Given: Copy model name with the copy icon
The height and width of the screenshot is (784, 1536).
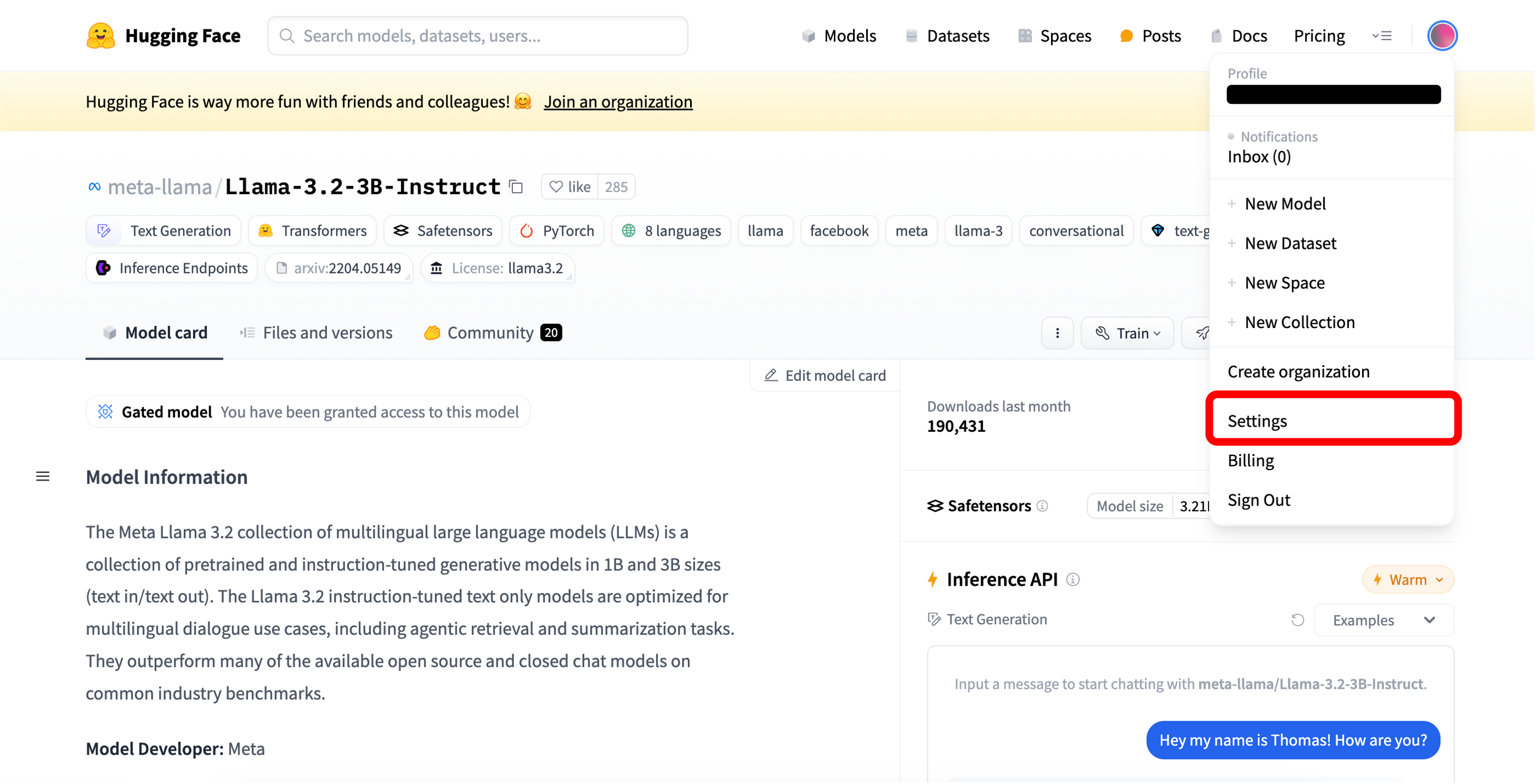Looking at the screenshot, I should point(516,187).
